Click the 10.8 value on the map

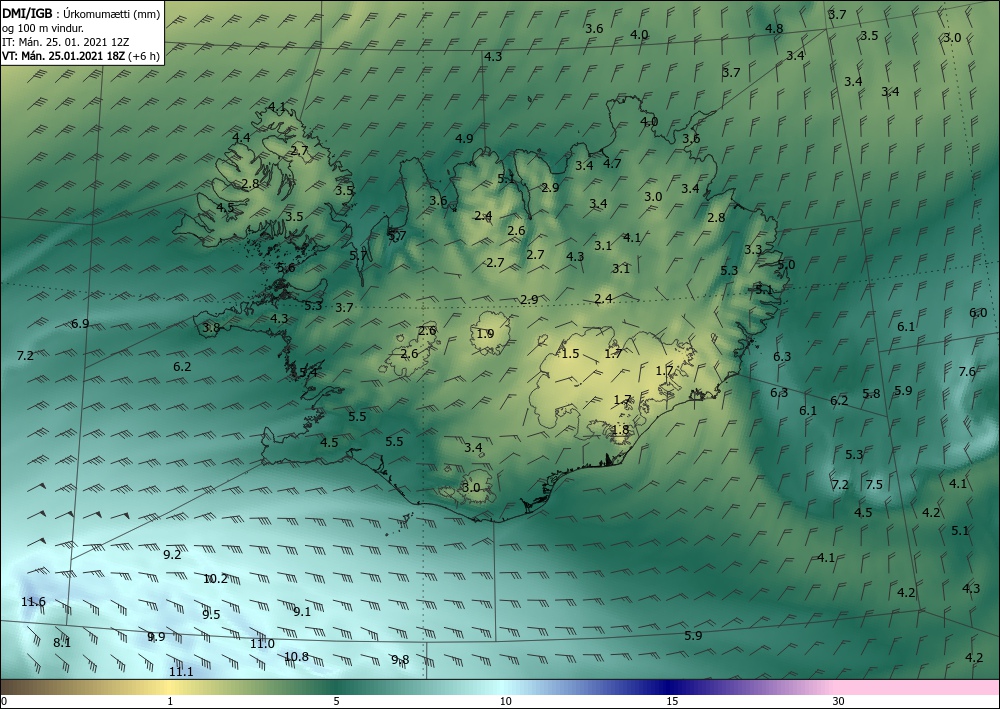[297, 656]
